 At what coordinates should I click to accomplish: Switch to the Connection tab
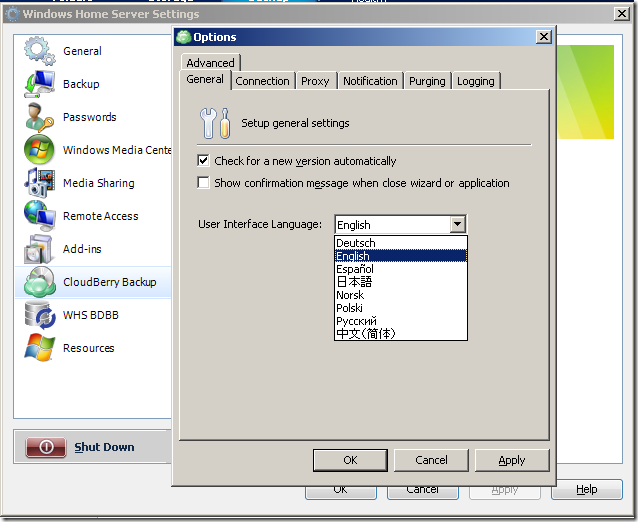pyautogui.click(x=262, y=81)
